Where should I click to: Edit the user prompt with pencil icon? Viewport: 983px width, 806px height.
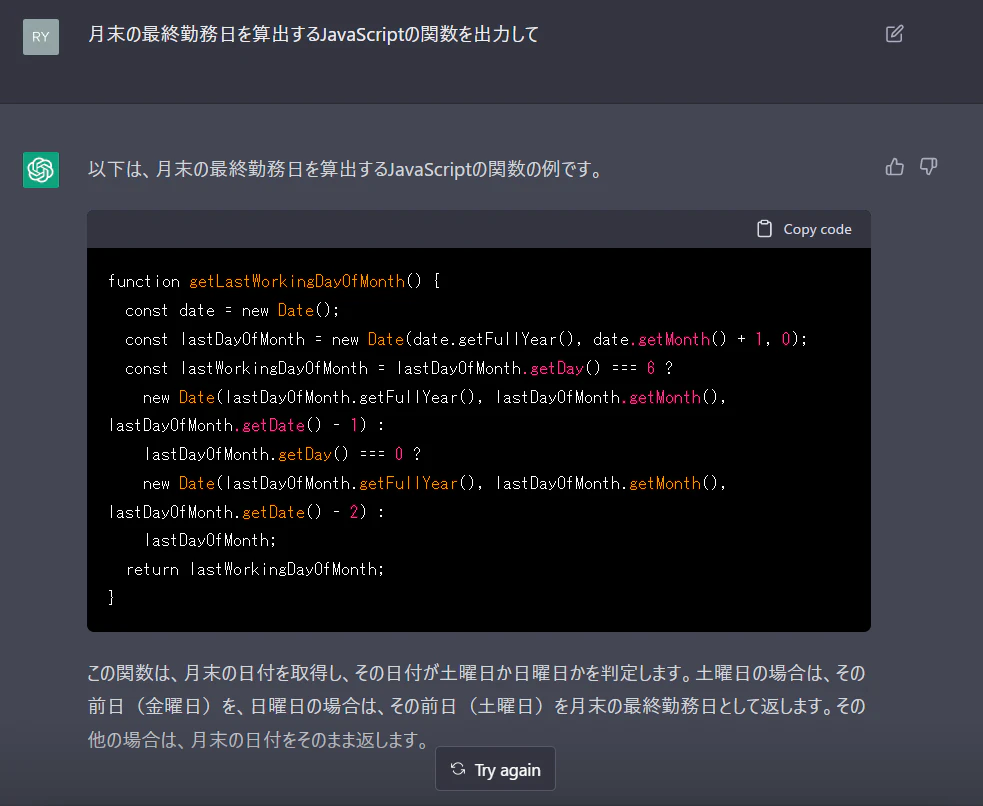point(894,34)
